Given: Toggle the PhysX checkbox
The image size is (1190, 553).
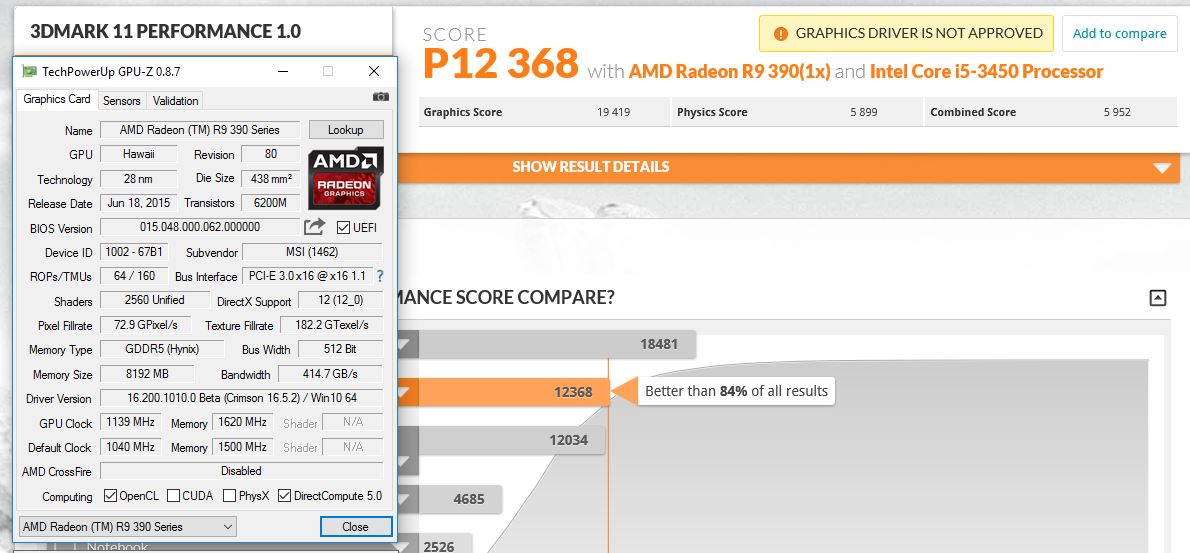Looking at the screenshot, I should [x=229, y=496].
